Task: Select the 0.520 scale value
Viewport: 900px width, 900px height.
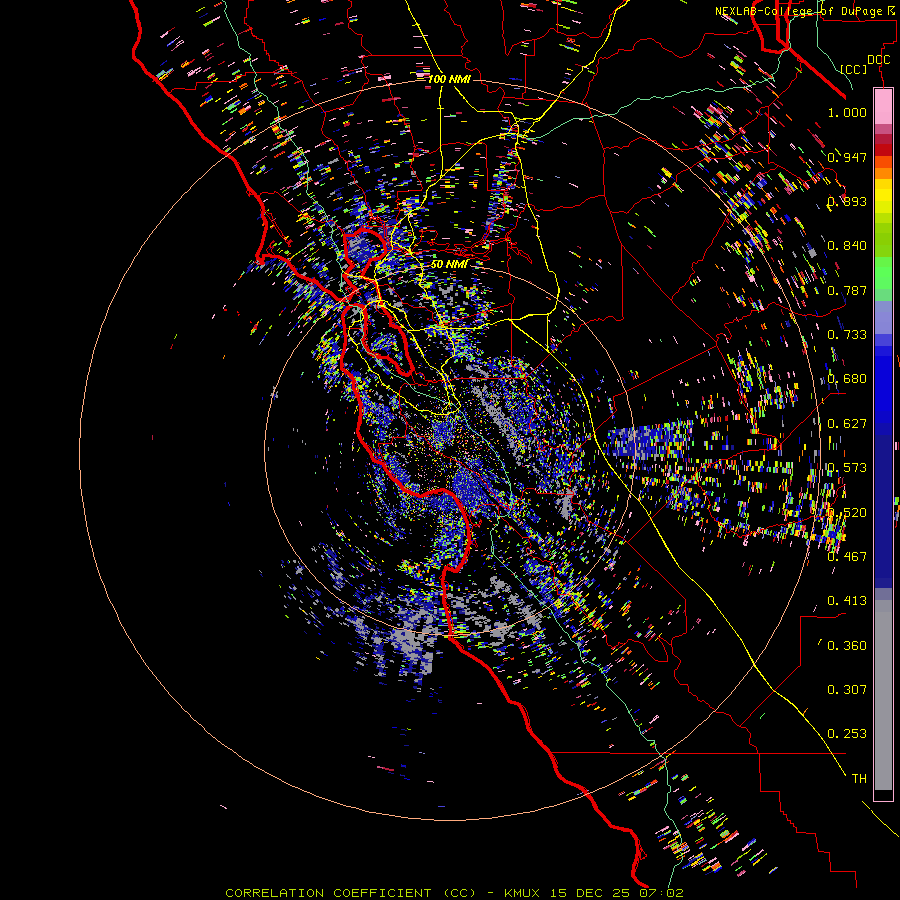Action: [847, 512]
